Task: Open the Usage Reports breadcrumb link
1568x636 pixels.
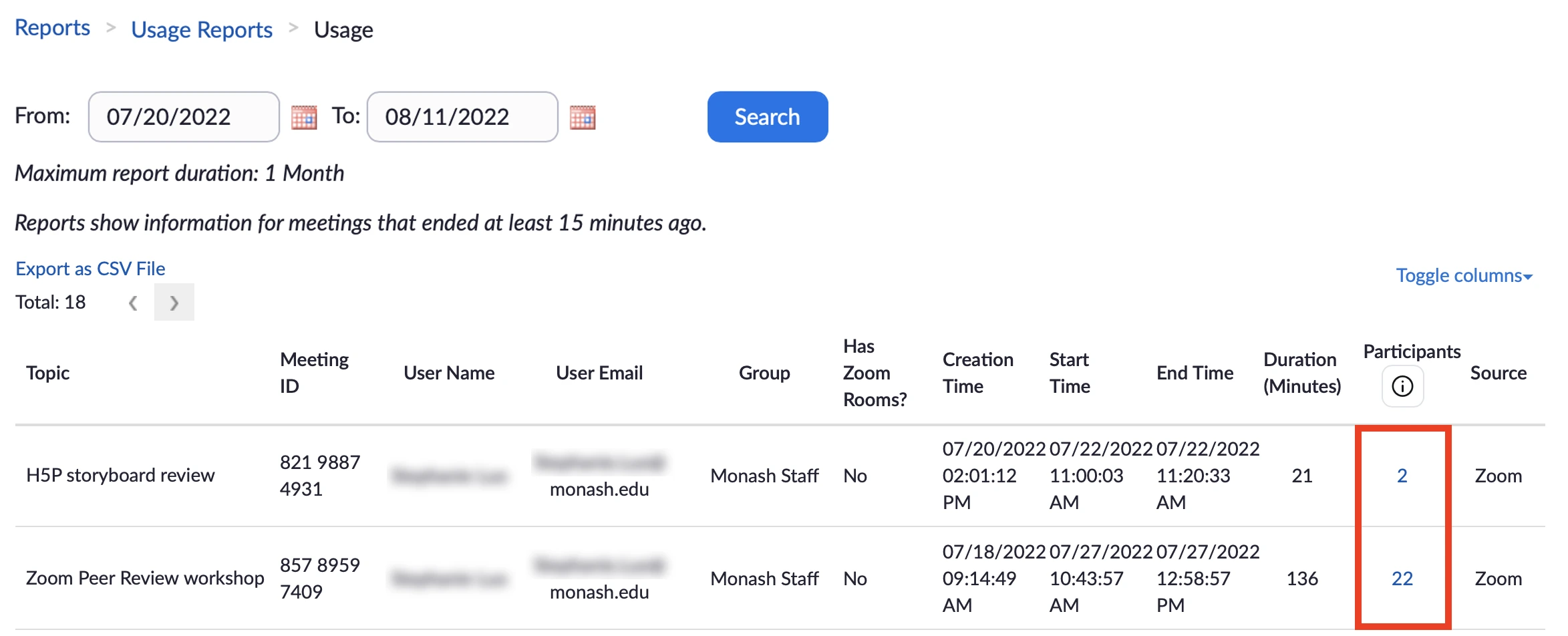Action: 201,30
